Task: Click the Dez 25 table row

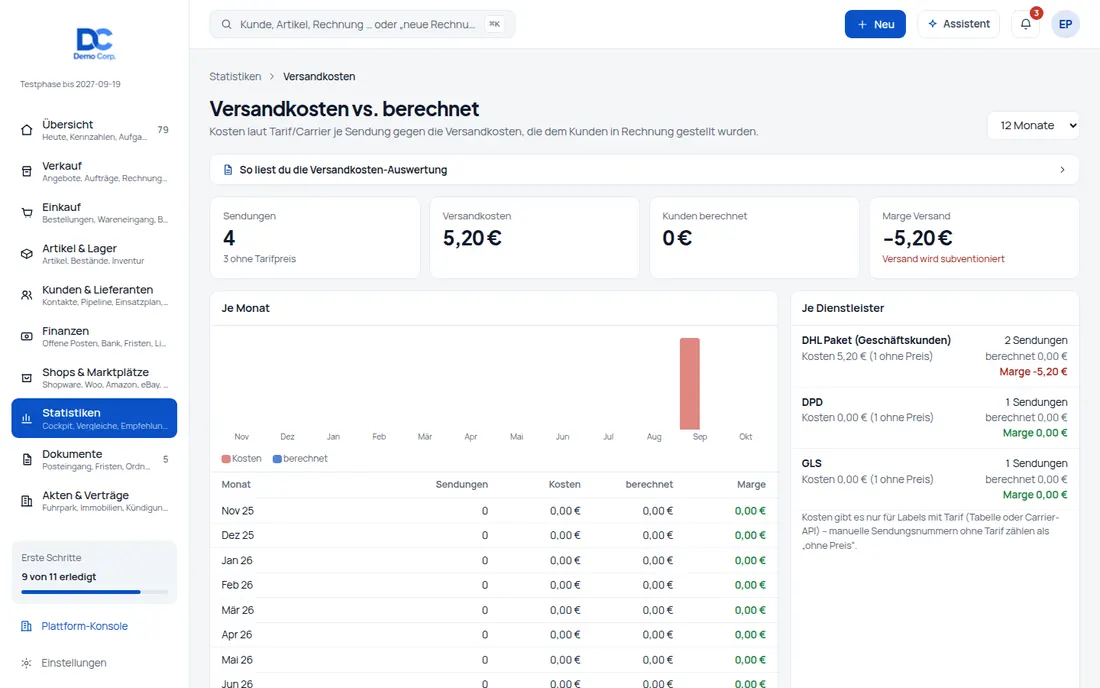Action: 494,535
